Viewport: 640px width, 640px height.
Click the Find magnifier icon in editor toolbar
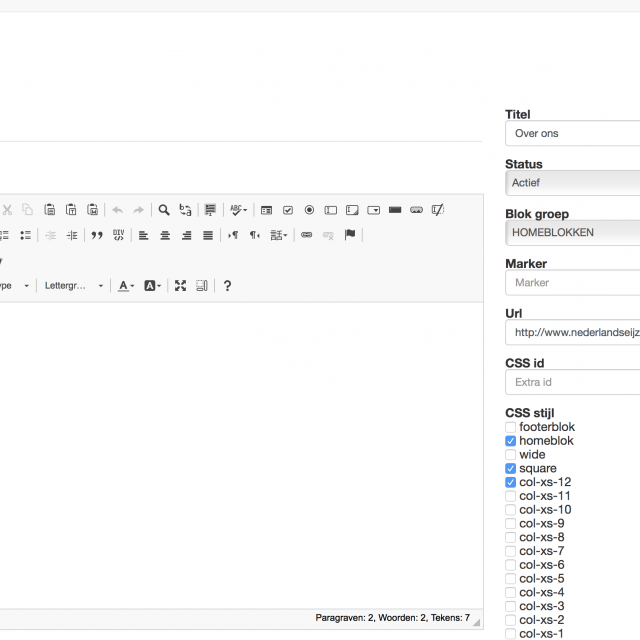click(164, 210)
